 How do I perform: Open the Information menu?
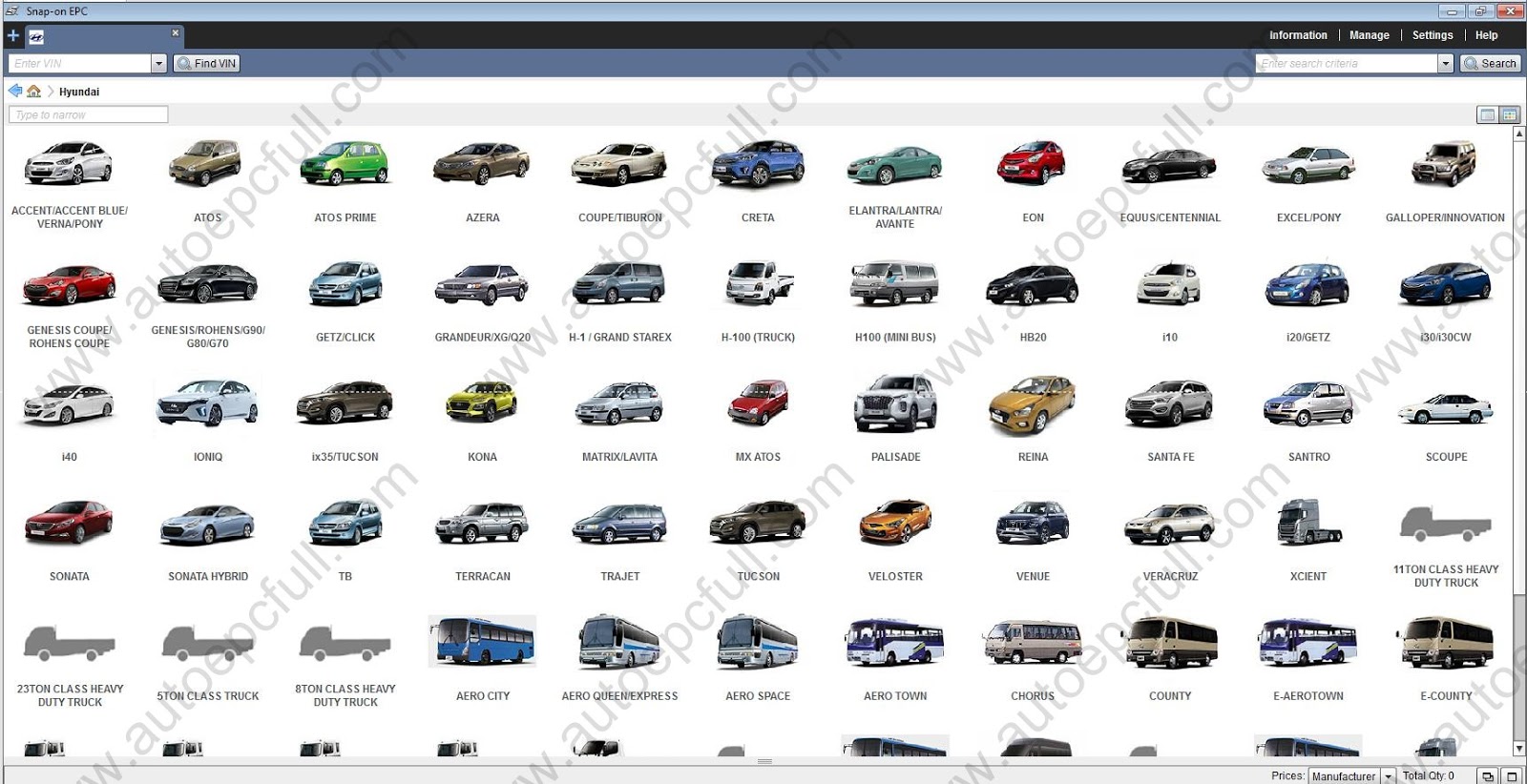point(1298,35)
